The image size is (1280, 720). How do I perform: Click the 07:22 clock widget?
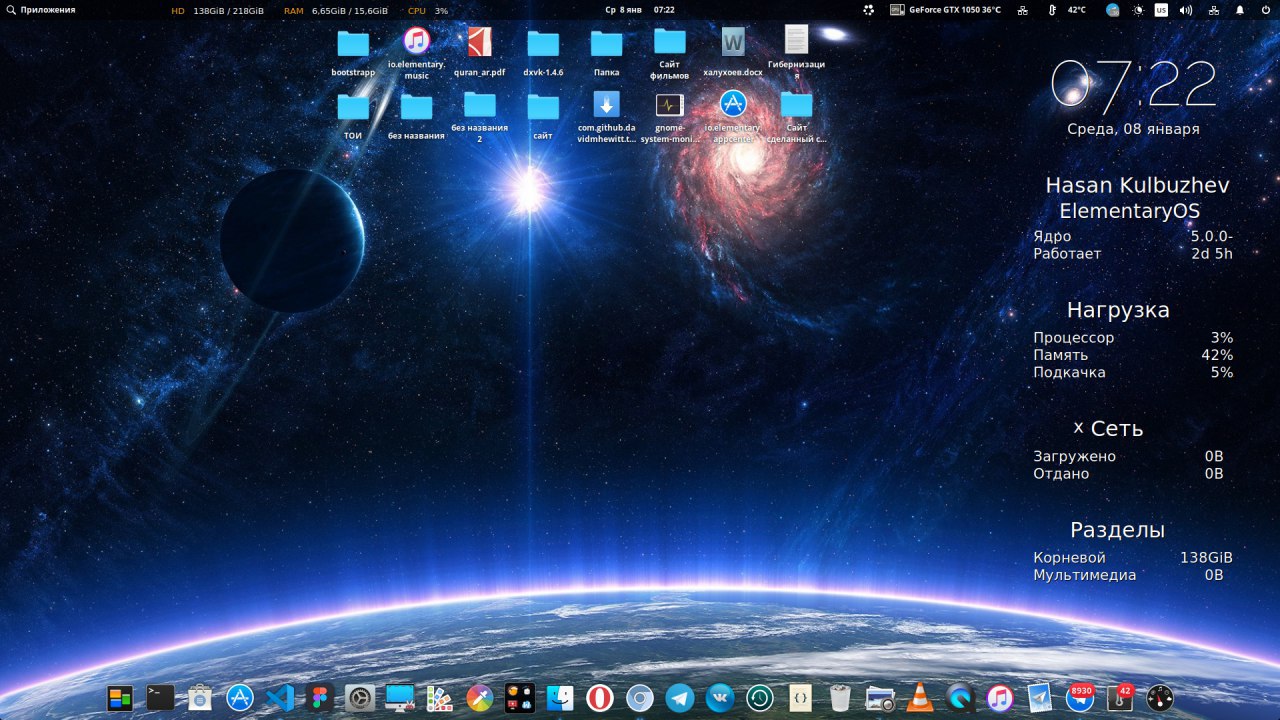point(1133,84)
